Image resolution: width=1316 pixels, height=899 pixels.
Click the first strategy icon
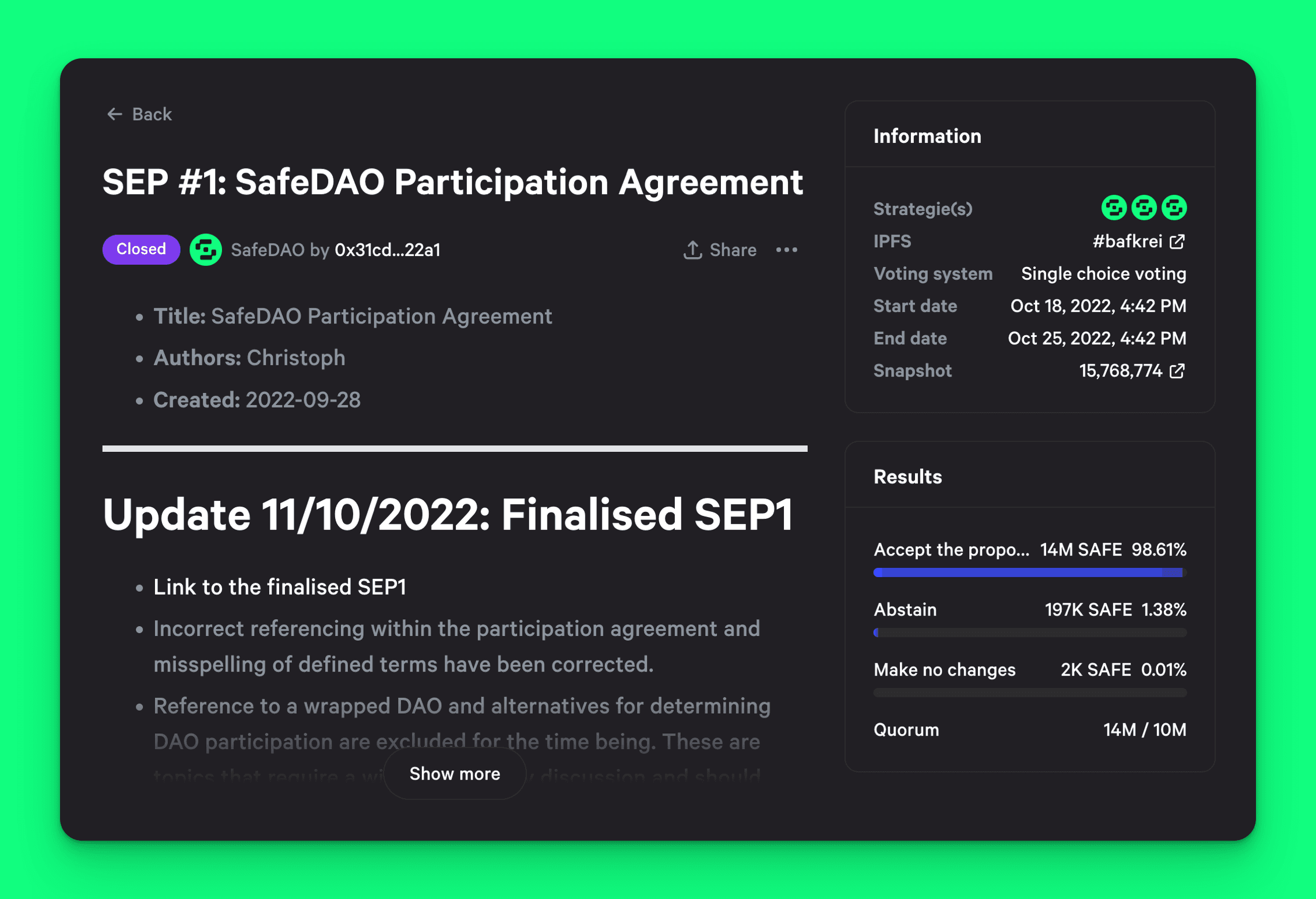pyautogui.click(x=1114, y=208)
